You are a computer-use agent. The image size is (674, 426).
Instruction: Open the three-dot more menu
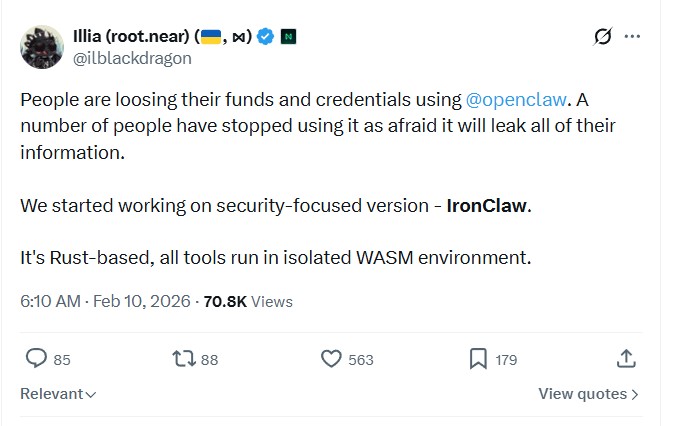pyautogui.click(x=632, y=37)
